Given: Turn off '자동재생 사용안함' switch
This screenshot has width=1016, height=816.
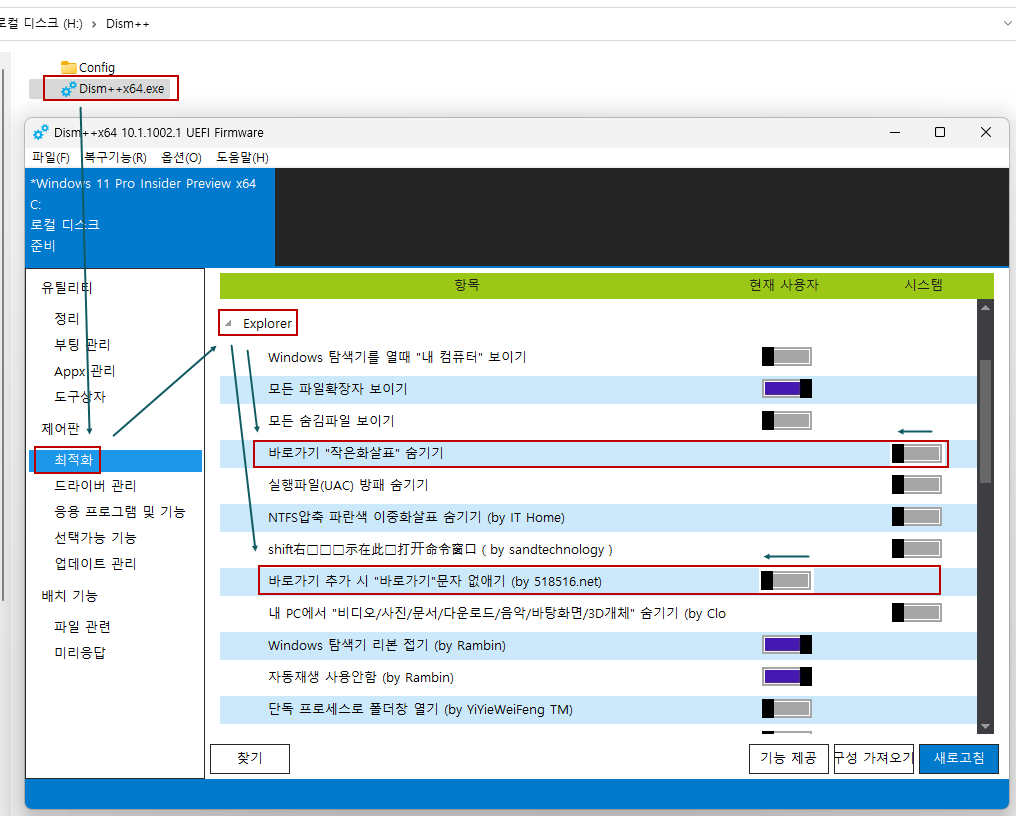Looking at the screenshot, I should point(787,677).
